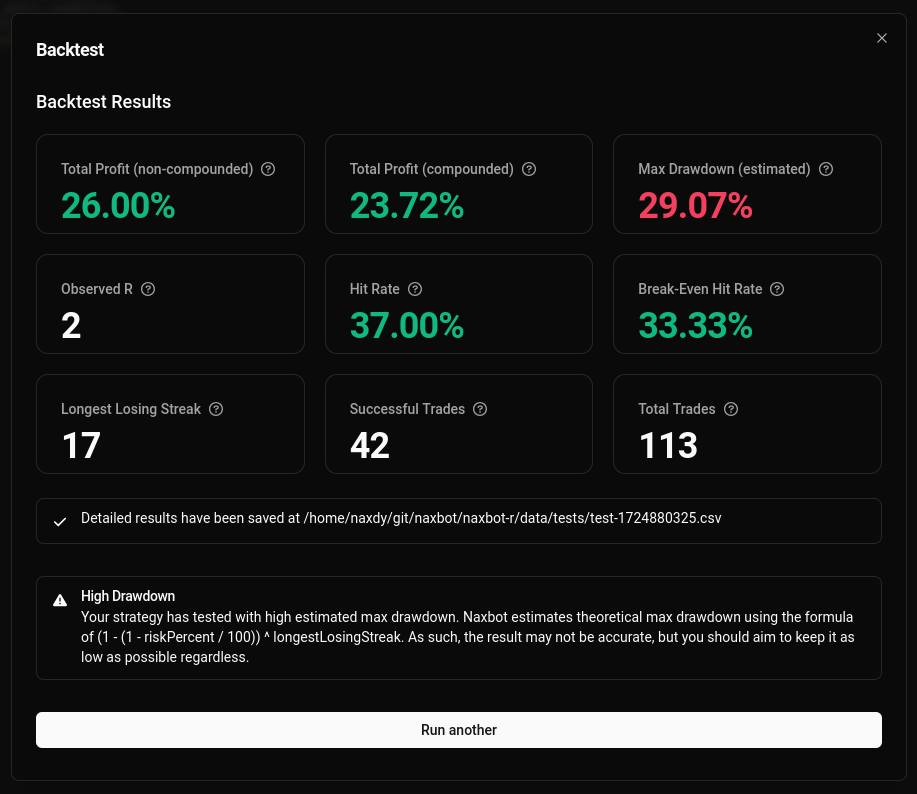Open the Successful Trades question mark icon

[480, 409]
